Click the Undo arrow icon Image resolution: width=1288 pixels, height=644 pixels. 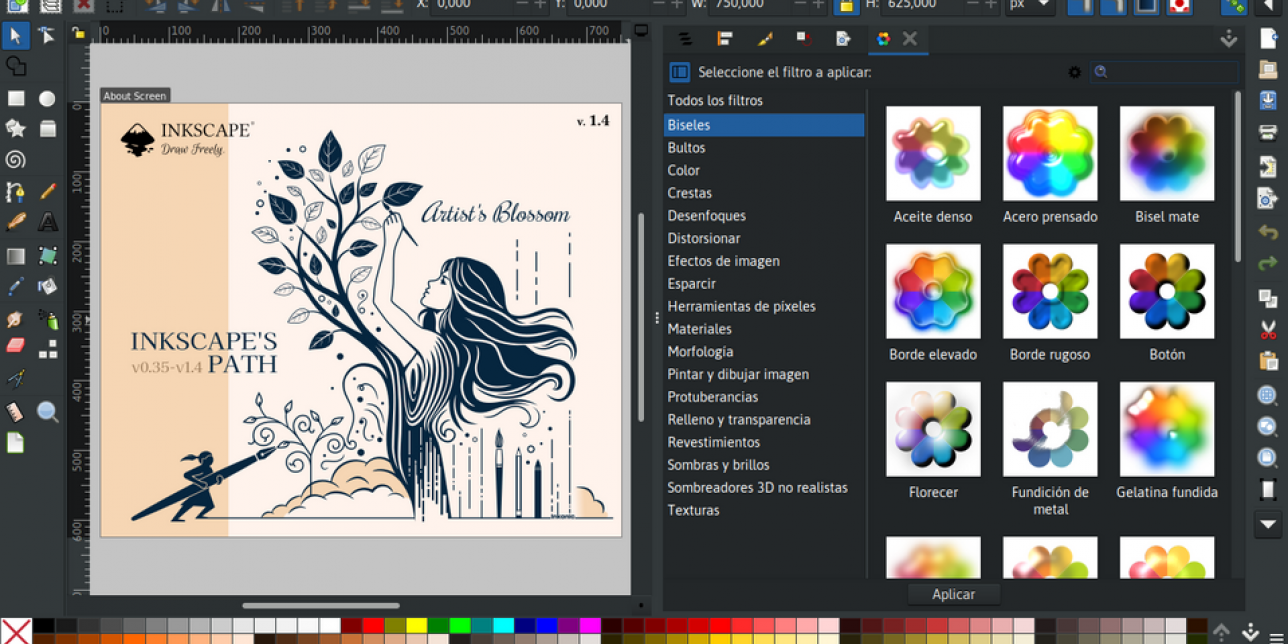(1268, 233)
